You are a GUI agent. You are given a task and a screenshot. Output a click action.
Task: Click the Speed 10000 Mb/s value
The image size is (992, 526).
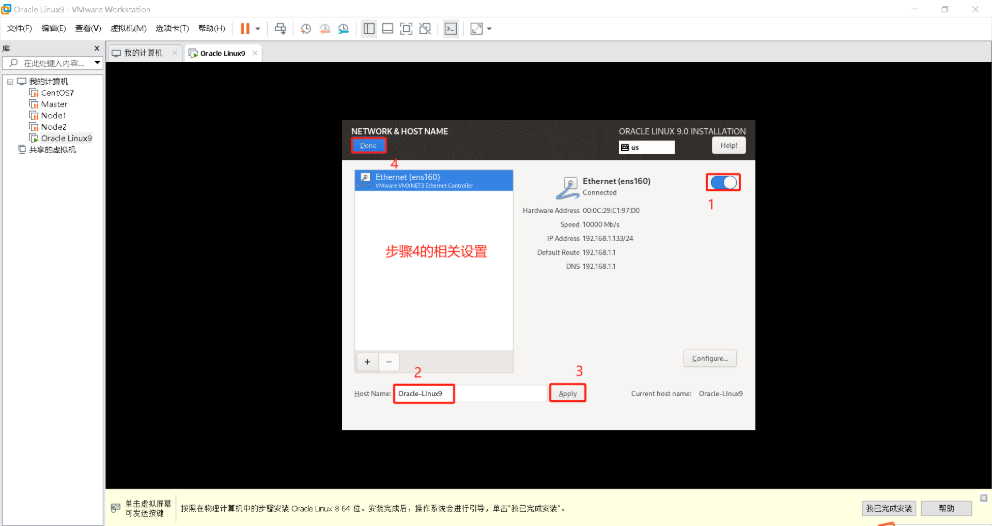pos(600,225)
